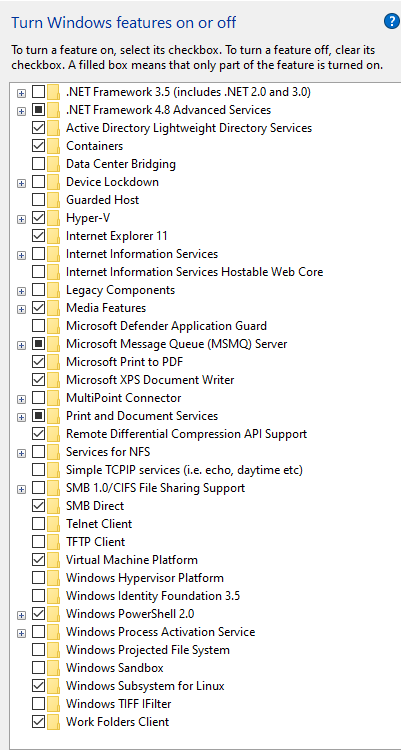Click the folder icon next to Telnet Client
This screenshot has height=750, width=401.
pyautogui.click(x=54, y=524)
